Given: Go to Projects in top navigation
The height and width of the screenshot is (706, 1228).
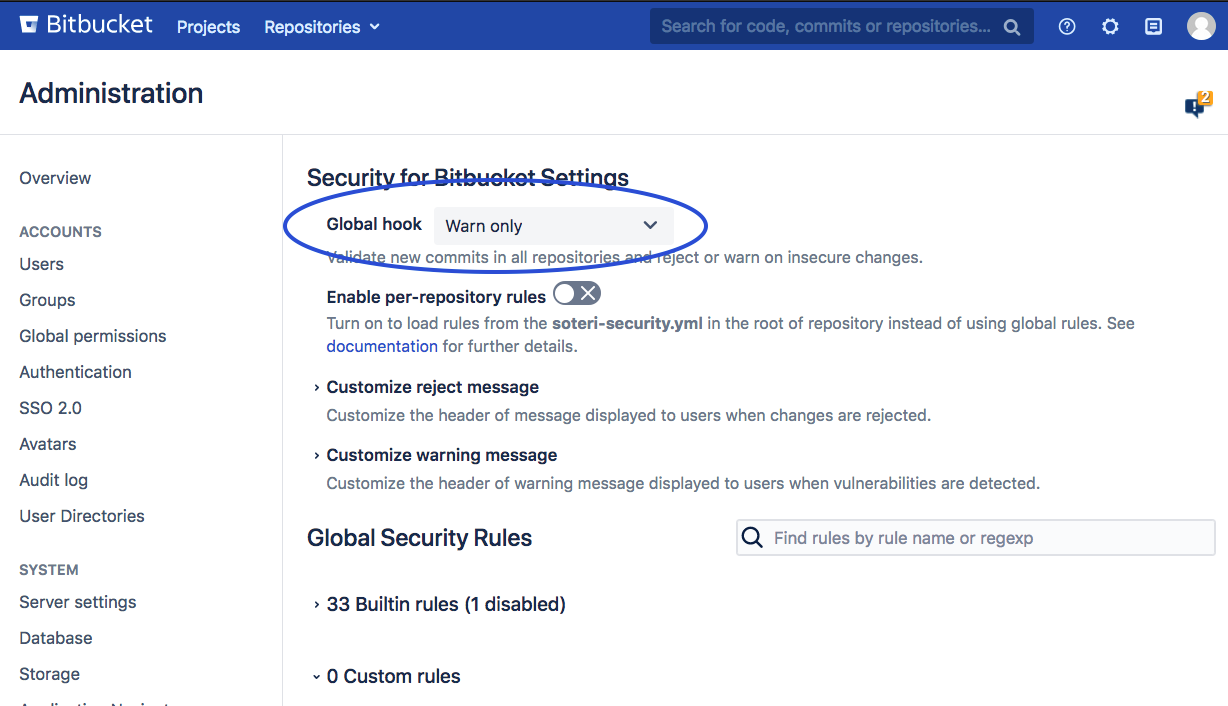Looking at the screenshot, I should 208,27.
